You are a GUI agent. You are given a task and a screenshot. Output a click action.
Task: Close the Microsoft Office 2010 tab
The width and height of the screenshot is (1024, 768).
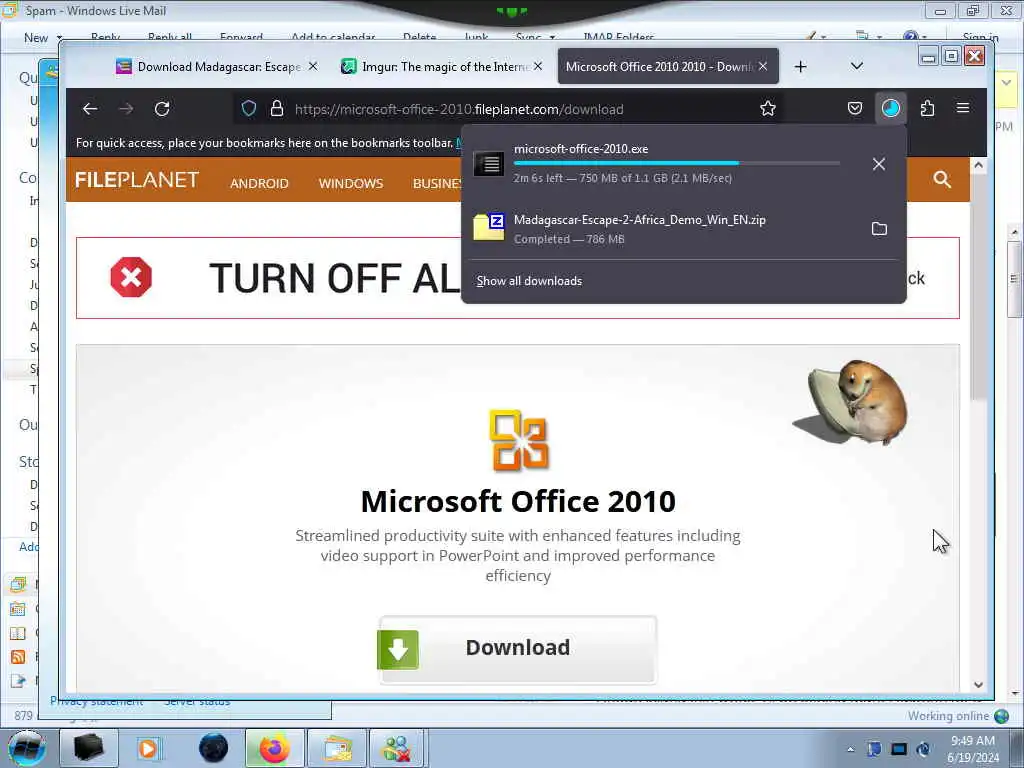coord(763,66)
